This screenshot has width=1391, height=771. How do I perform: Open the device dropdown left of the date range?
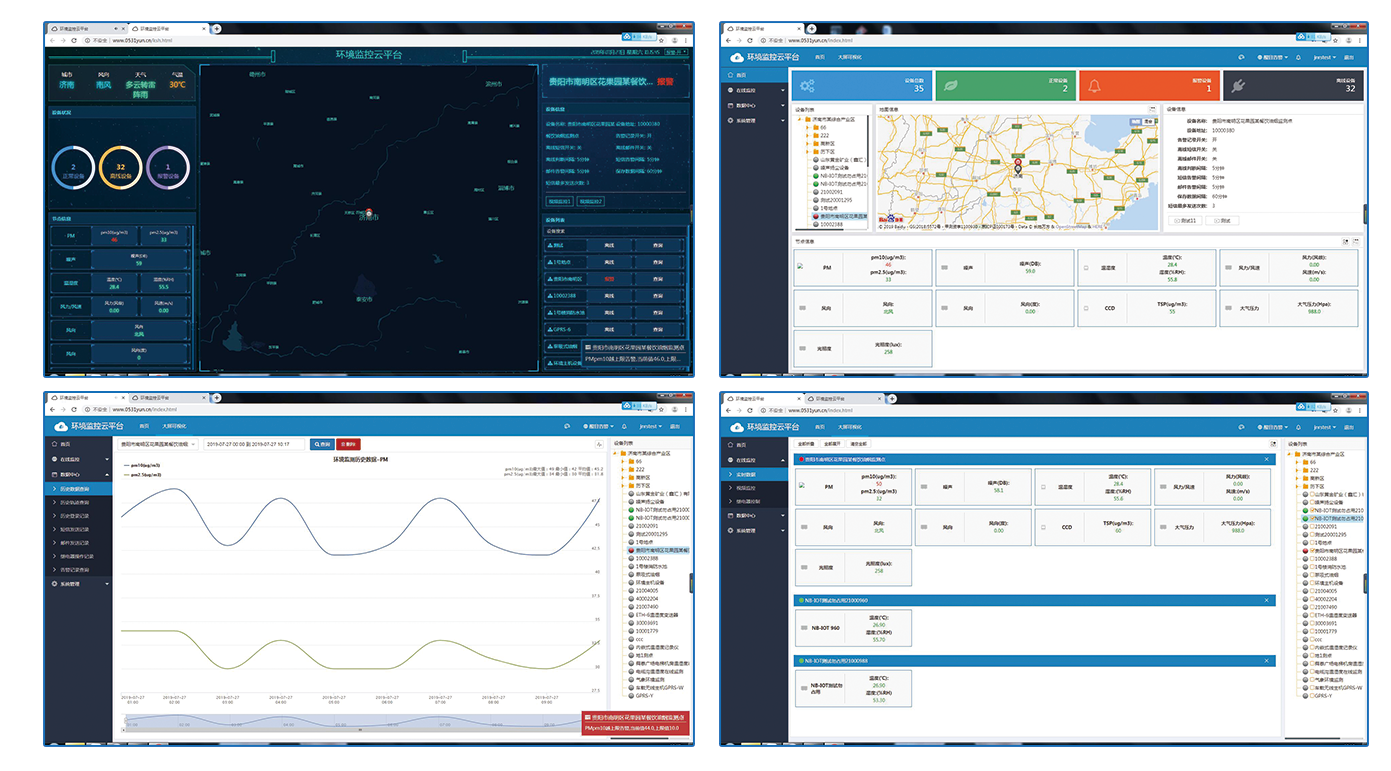158,444
